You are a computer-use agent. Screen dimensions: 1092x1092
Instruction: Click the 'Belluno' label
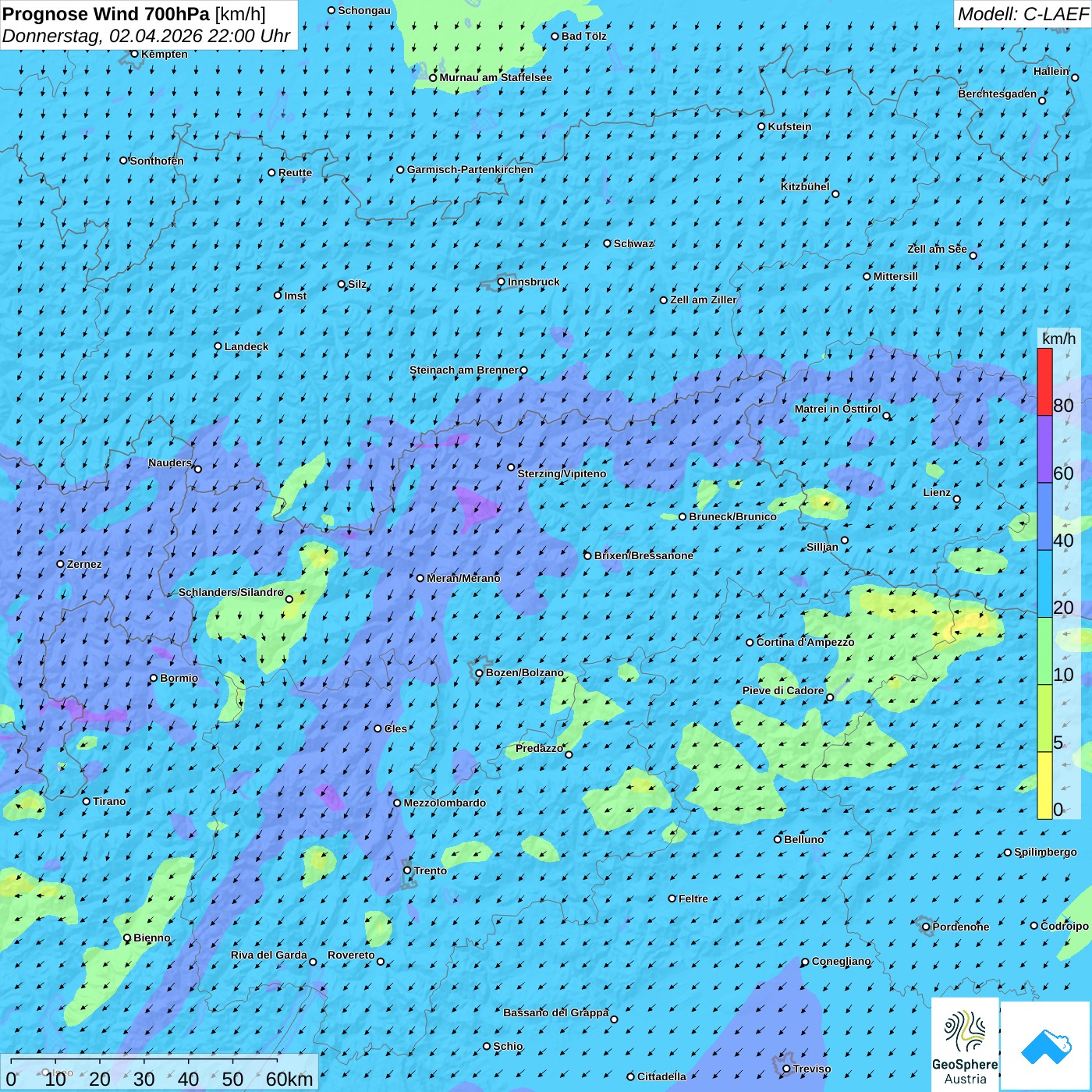pos(803,839)
